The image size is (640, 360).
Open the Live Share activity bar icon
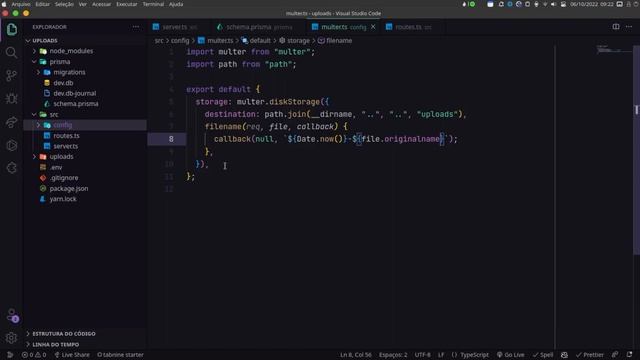coord(11,122)
